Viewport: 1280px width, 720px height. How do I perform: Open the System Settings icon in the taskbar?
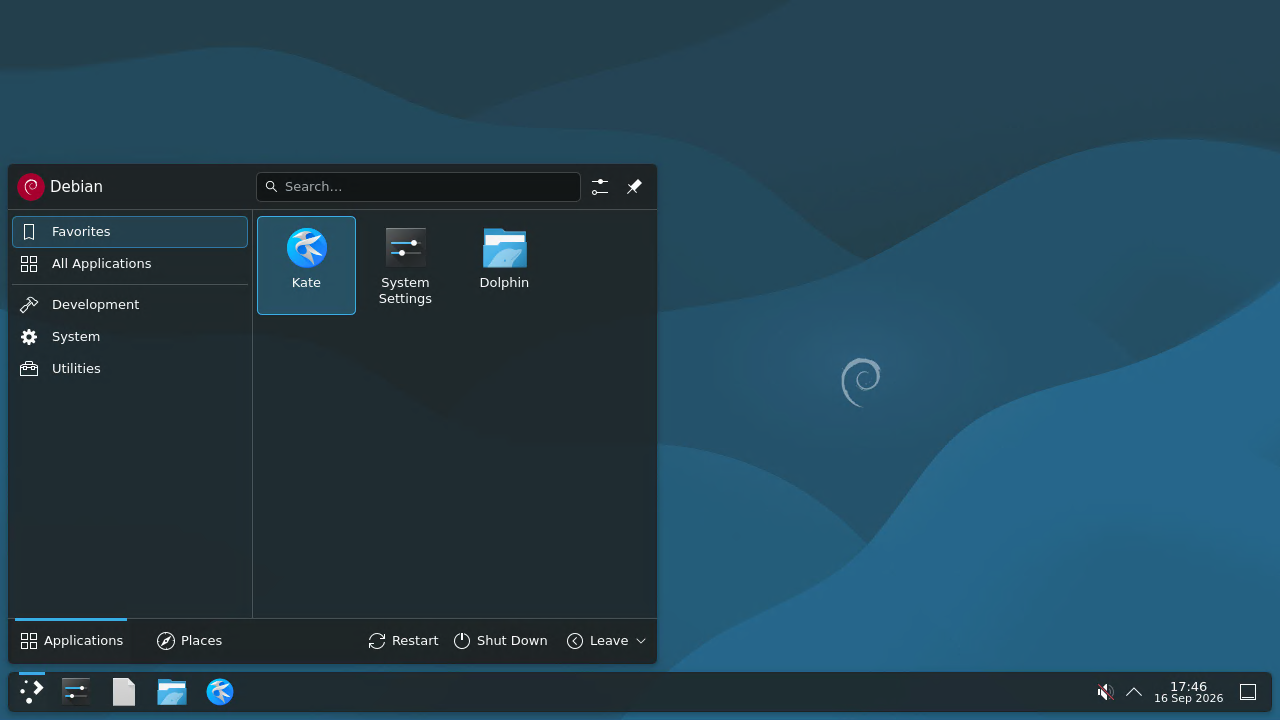[x=76, y=692]
